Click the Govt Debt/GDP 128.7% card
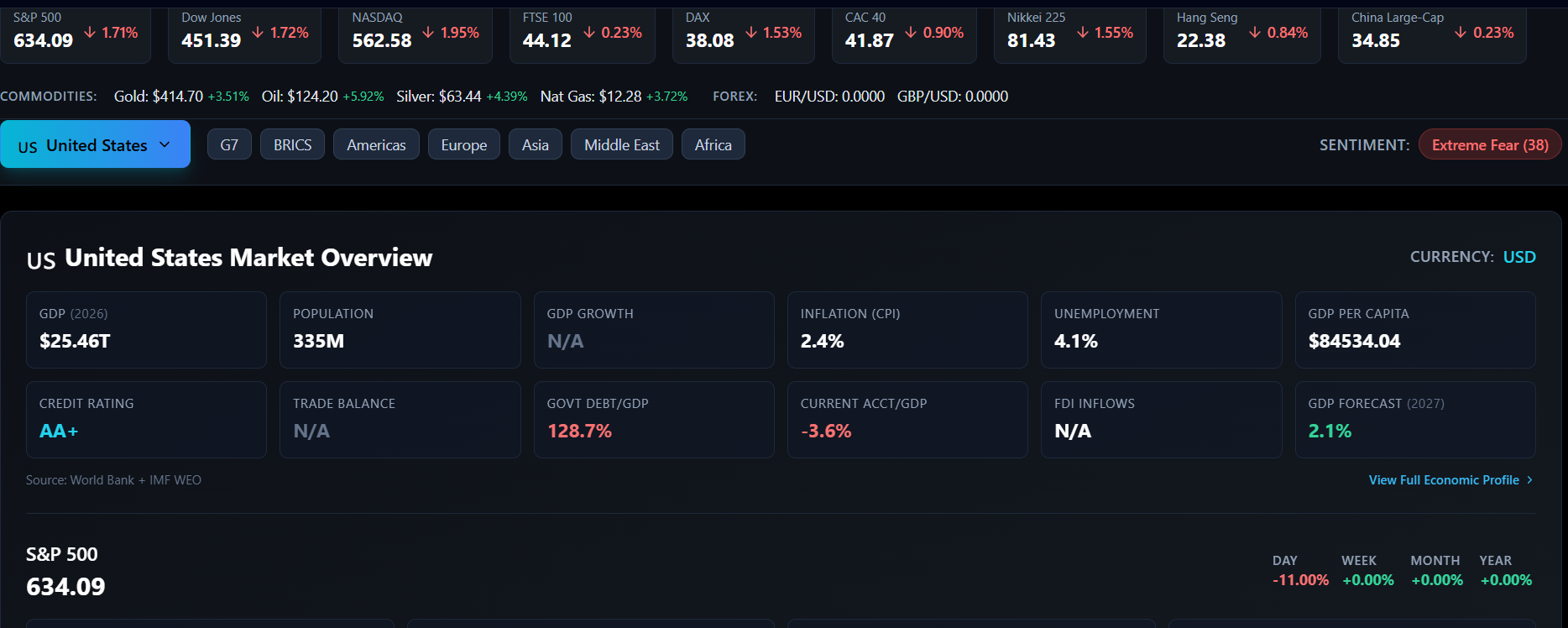The image size is (1568, 628). 654,420
